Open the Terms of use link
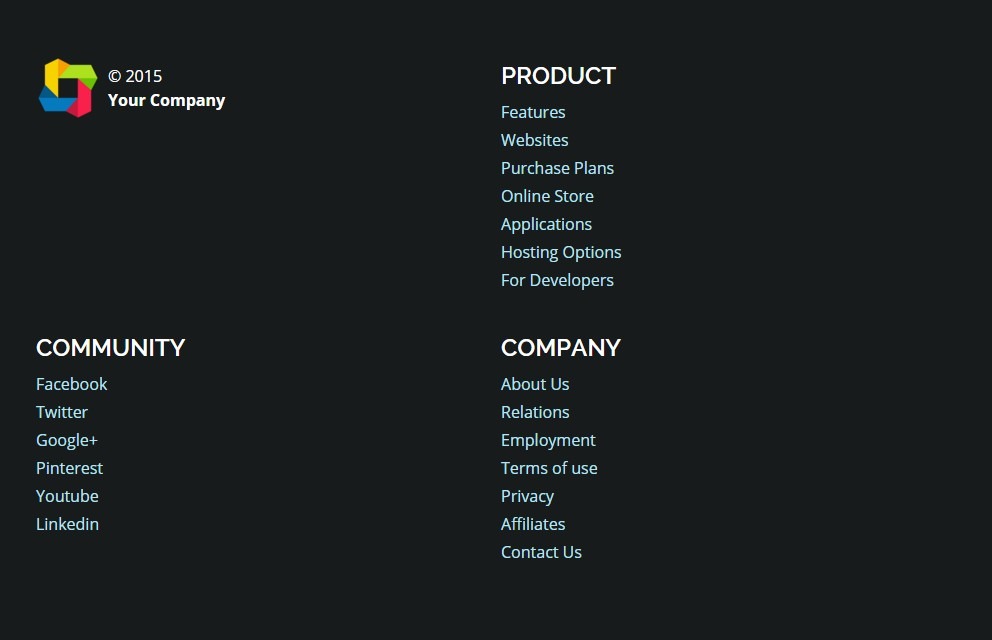The width and height of the screenshot is (992, 640). point(549,468)
